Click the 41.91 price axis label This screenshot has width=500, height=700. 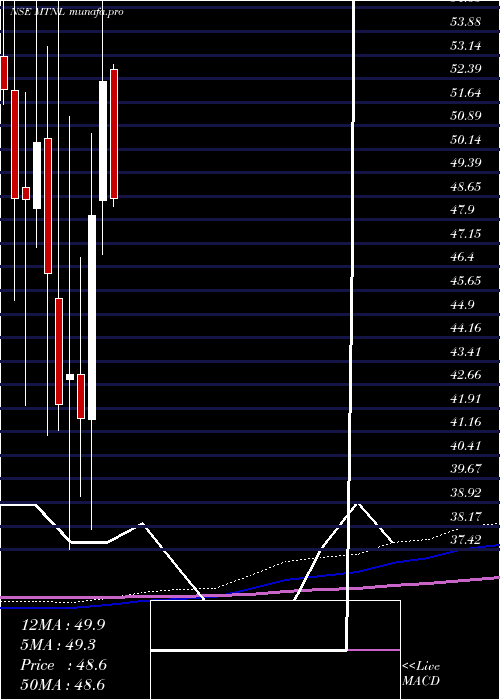point(466,398)
